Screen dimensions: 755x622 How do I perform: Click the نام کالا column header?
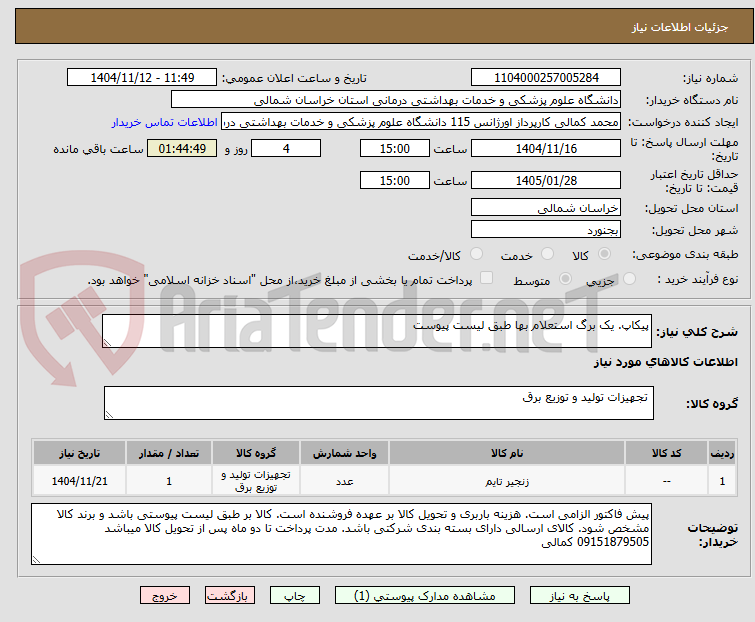pos(507,453)
